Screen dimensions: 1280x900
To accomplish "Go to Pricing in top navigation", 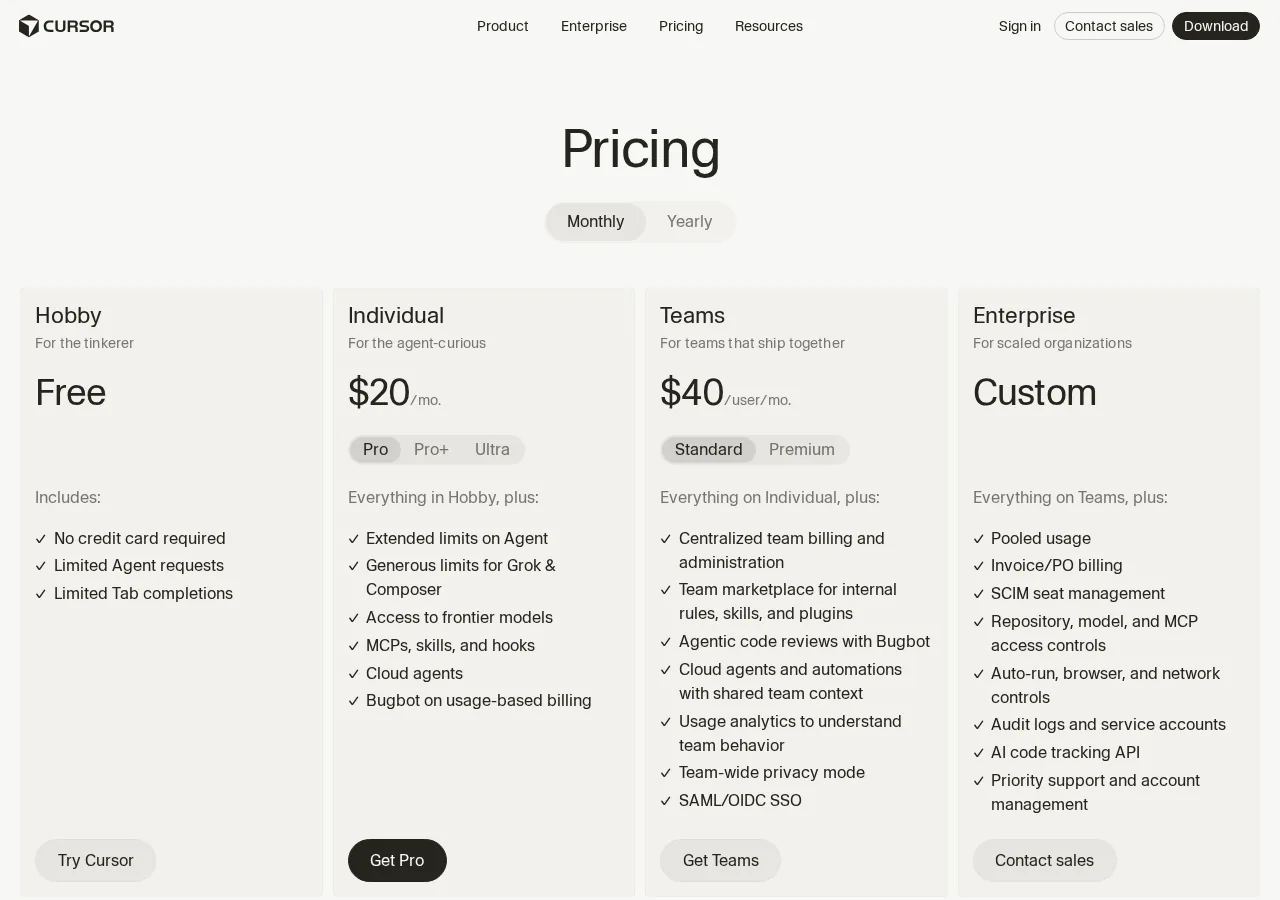I will point(681,26).
